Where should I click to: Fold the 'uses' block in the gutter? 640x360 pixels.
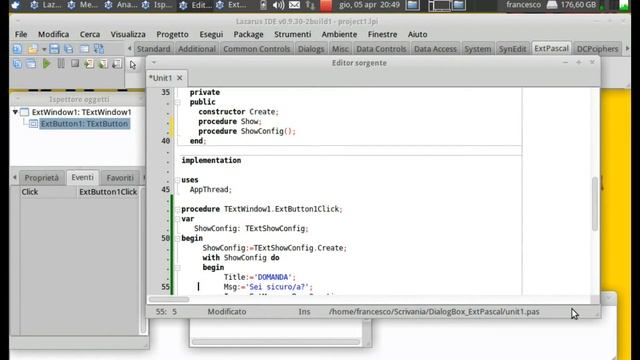click(178, 180)
